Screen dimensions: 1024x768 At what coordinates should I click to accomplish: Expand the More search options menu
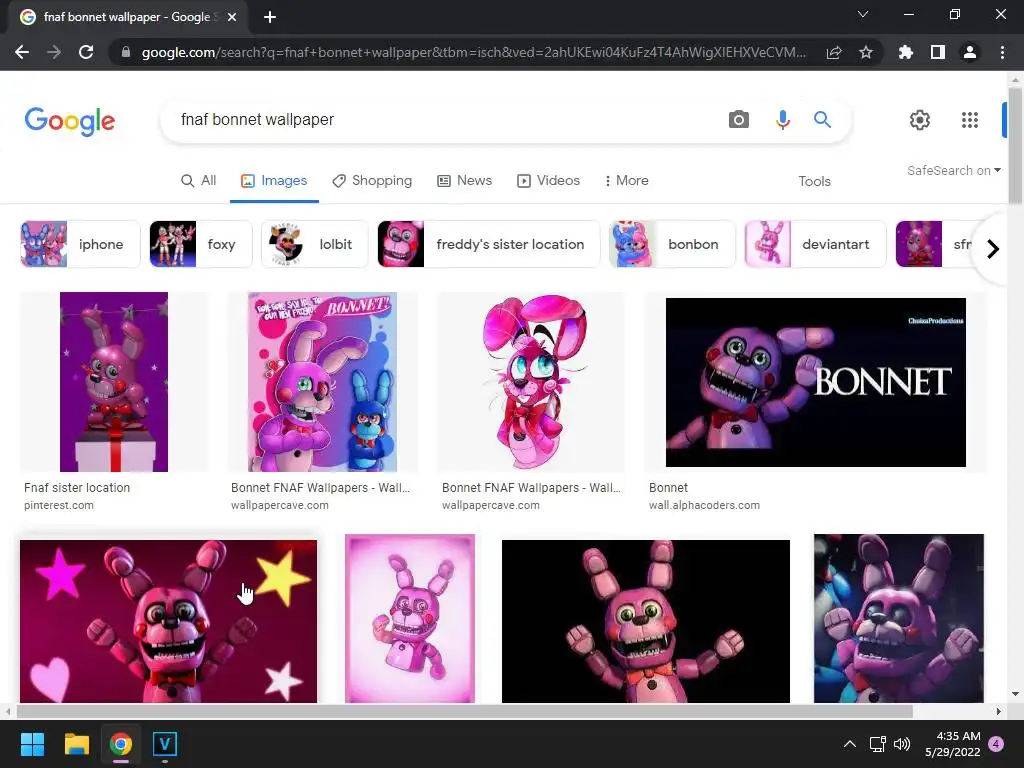coord(626,181)
